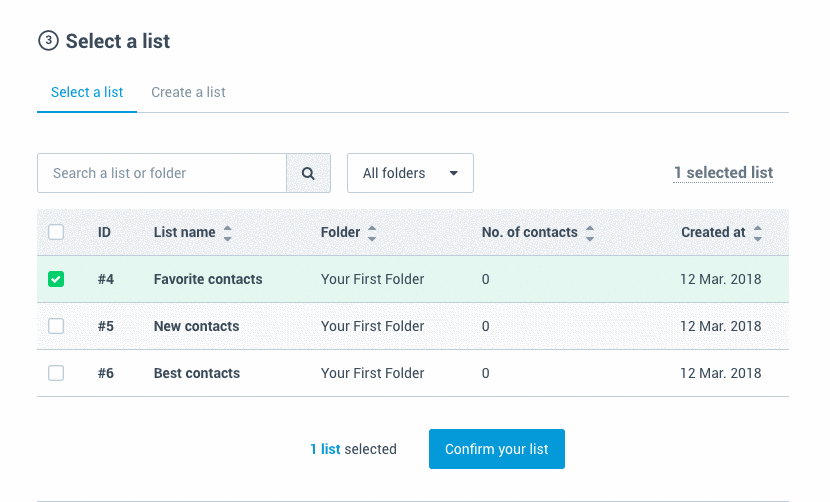
Task: Click the step 3 circle icon
Action: [x=48, y=41]
